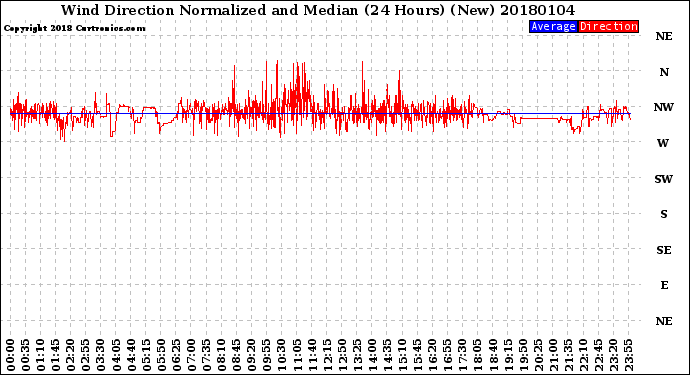The height and width of the screenshot is (375, 690).
Task: Click the 18:05 time axis label
Action: (x=478, y=355)
